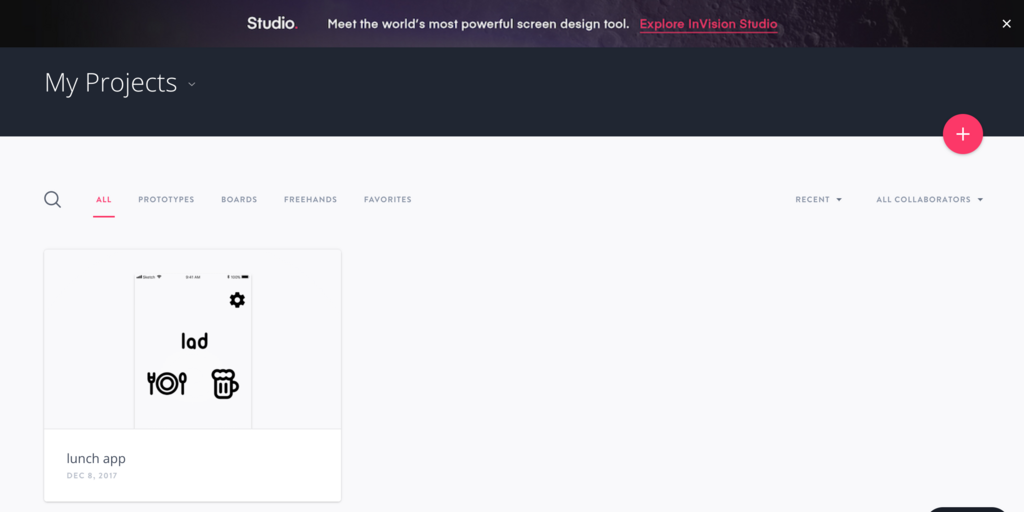Click the pink plus create button

tap(963, 134)
